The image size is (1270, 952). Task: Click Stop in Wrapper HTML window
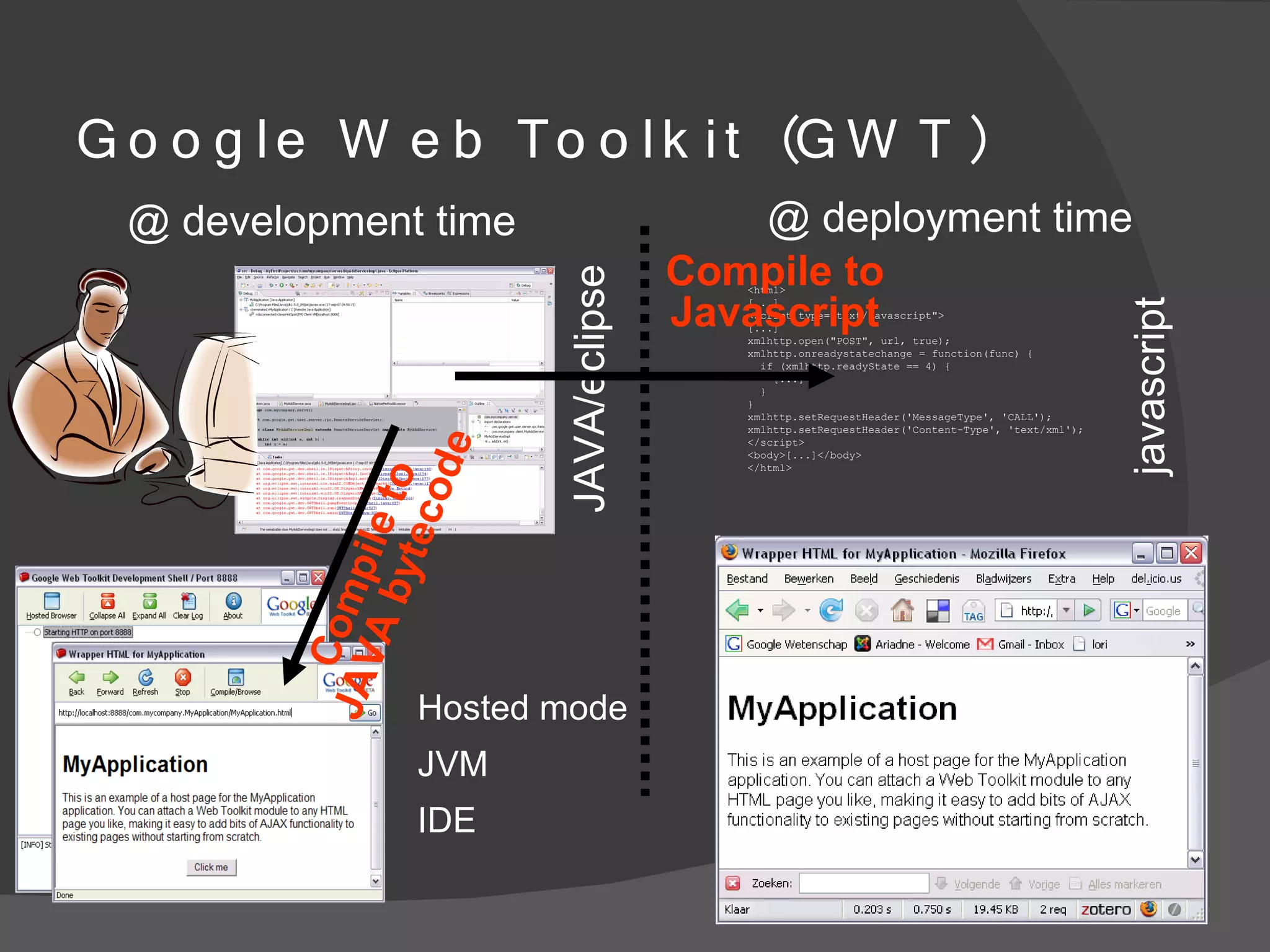tap(182, 682)
